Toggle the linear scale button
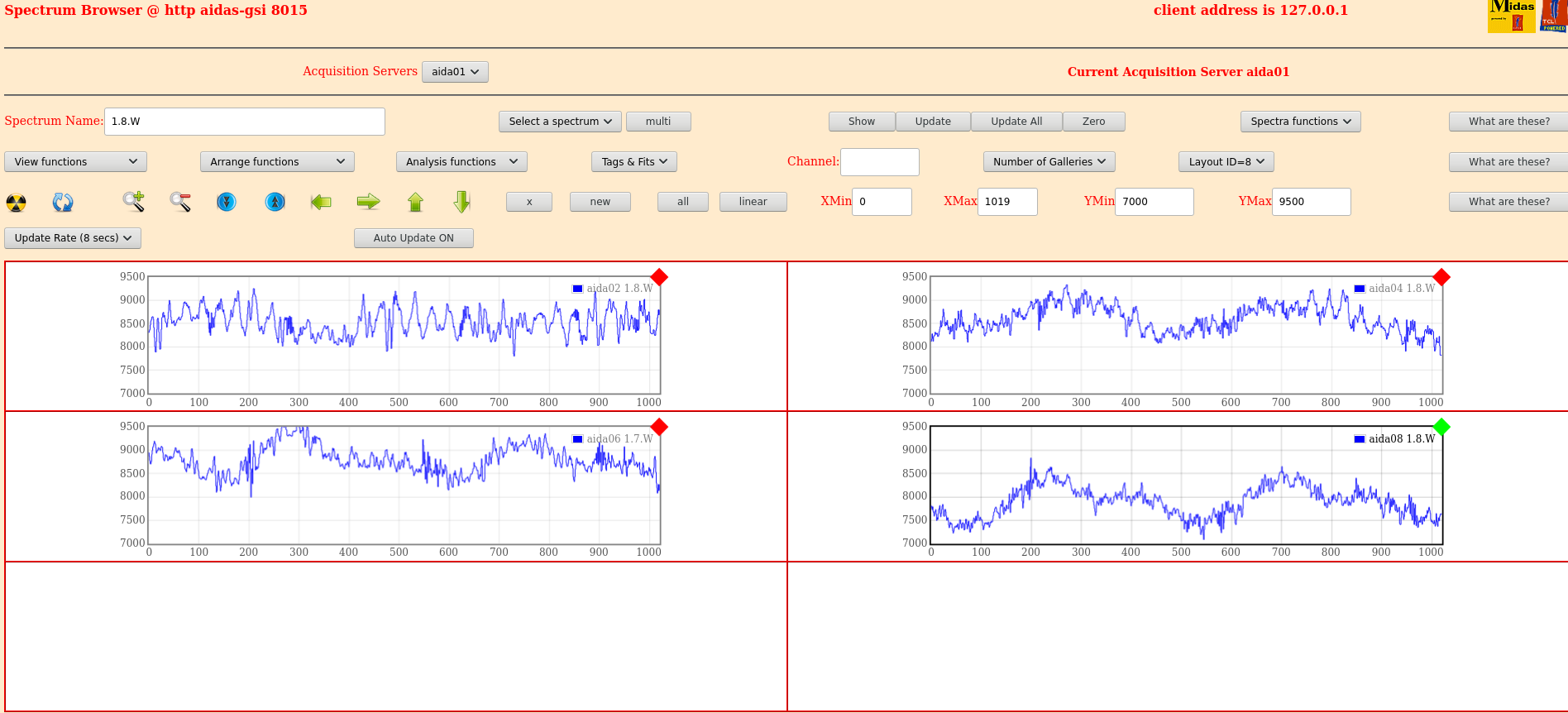Screen dimensions: 1568x713 [753, 202]
